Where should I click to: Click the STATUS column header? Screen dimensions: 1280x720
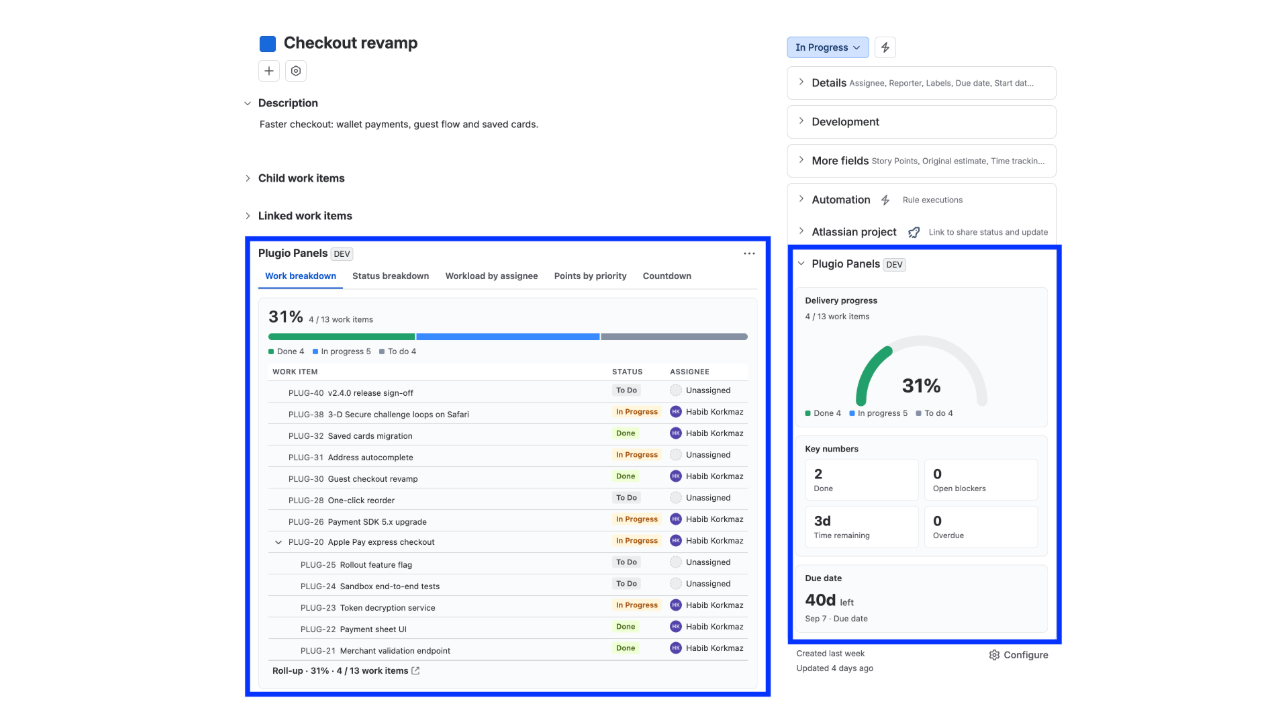(628, 372)
